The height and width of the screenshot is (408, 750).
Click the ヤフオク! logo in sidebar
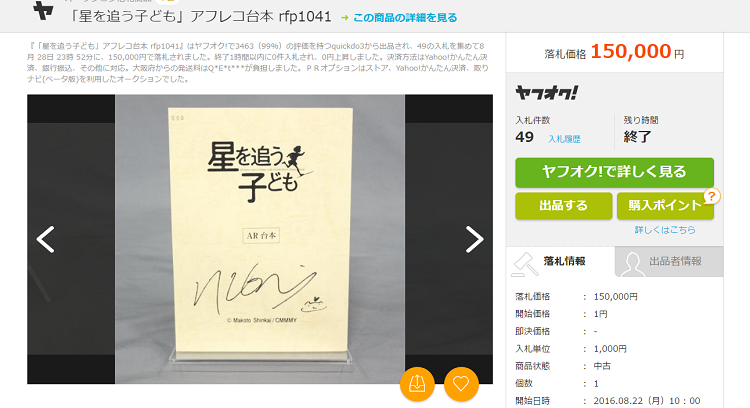[x=546, y=93]
